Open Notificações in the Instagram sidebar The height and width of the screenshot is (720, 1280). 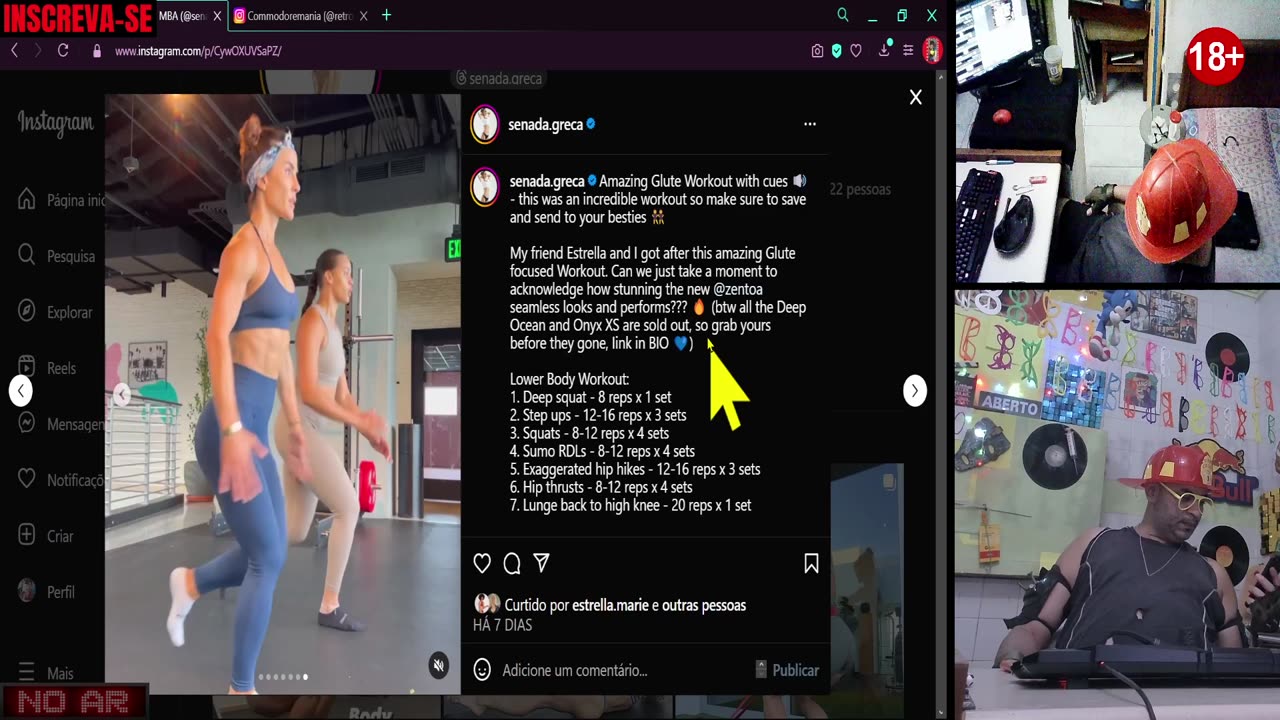(61, 480)
